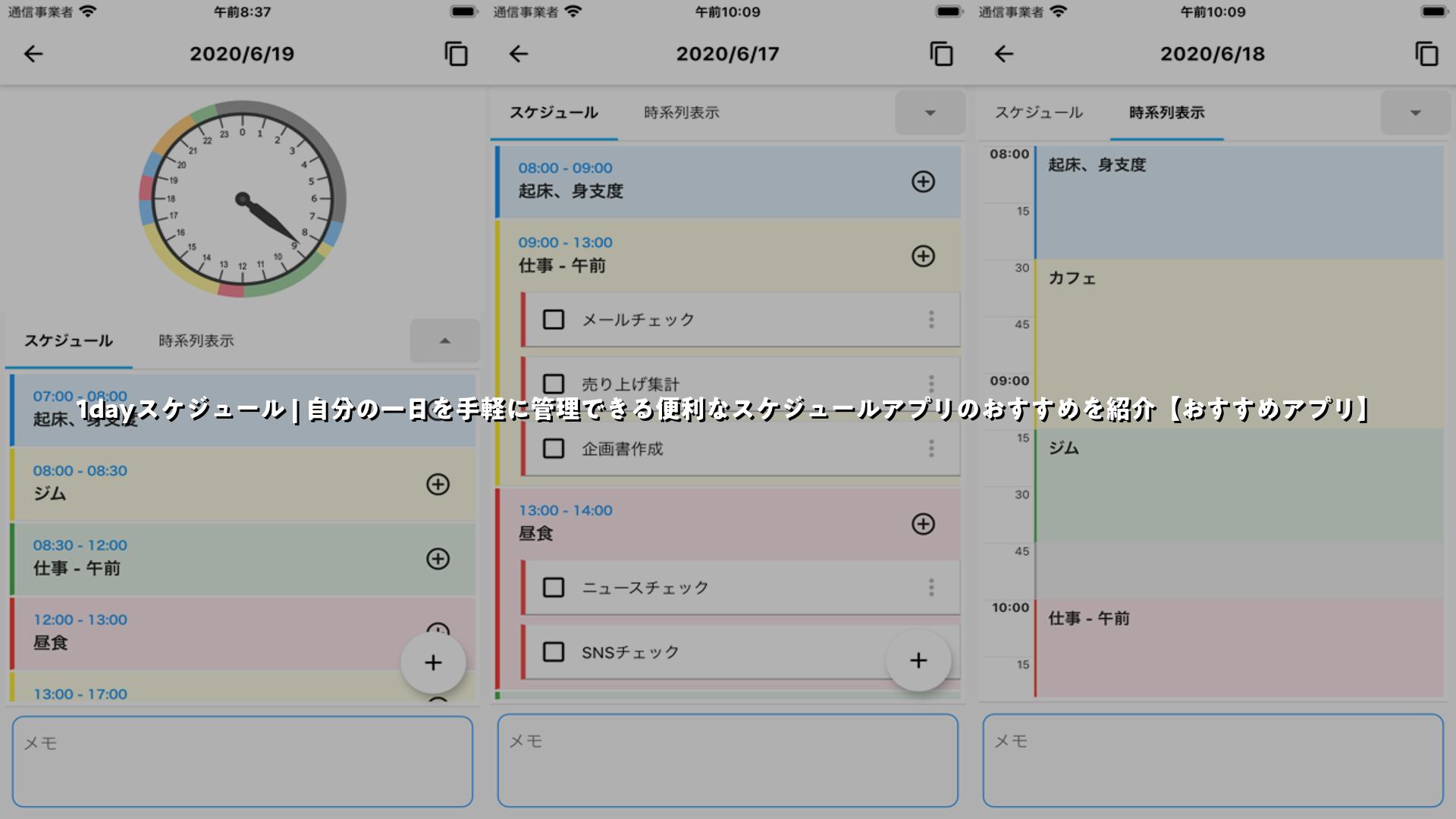This screenshot has height=819, width=1456.
Task: Focus メモ field on 2020/6/17 screen
Action: [x=728, y=761]
